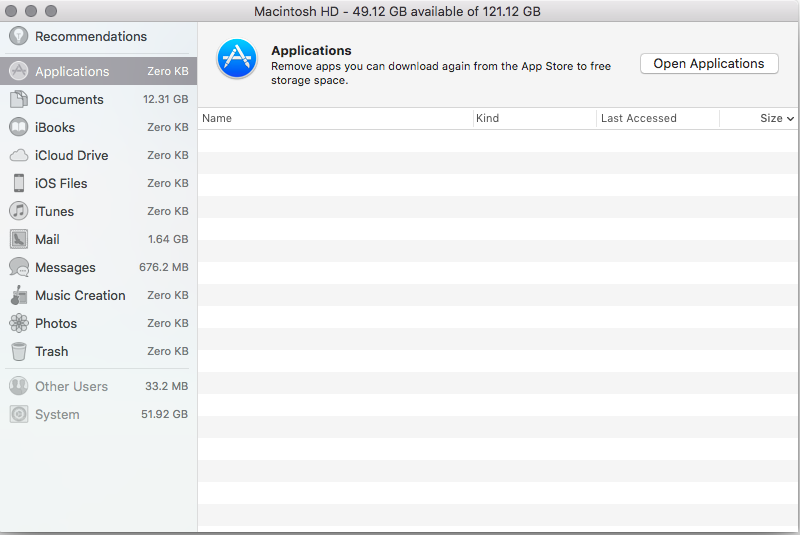Image resolution: width=800 pixels, height=535 pixels.
Task: Click the Other Users label
Action: tap(71, 387)
